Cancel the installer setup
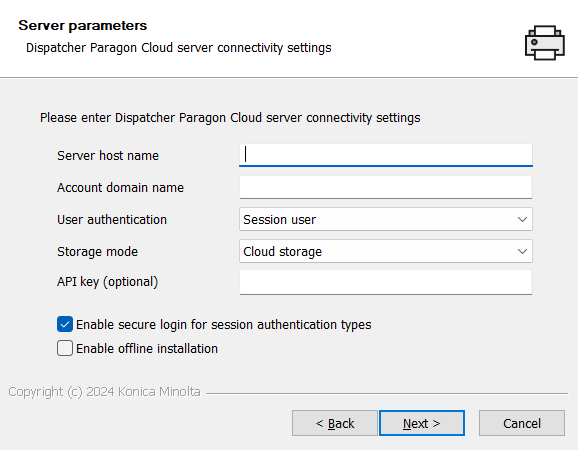Image resolution: width=578 pixels, height=450 pixels. 522,423
